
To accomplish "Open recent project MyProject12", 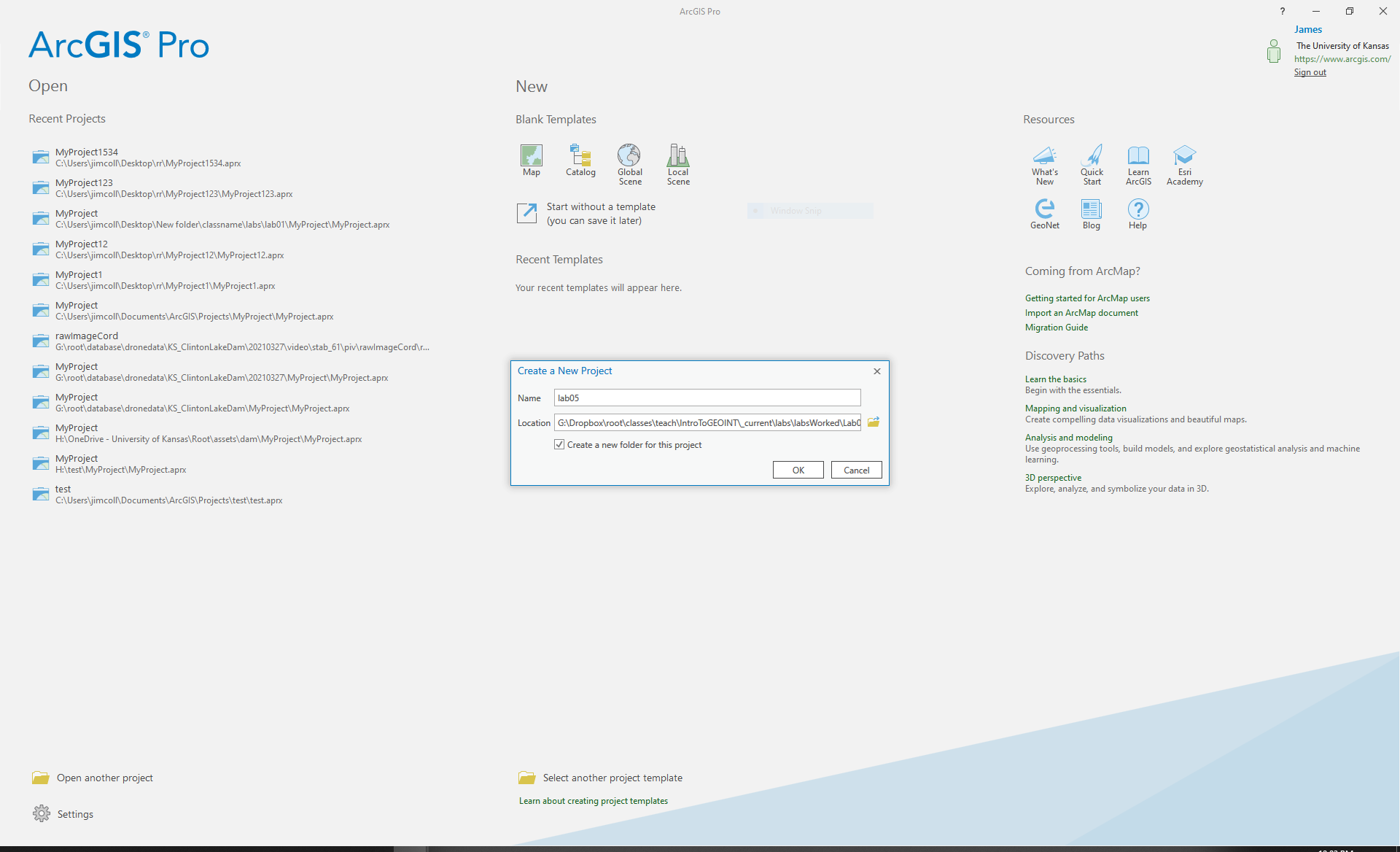I will pyautogui.click(x=170, y=249).
